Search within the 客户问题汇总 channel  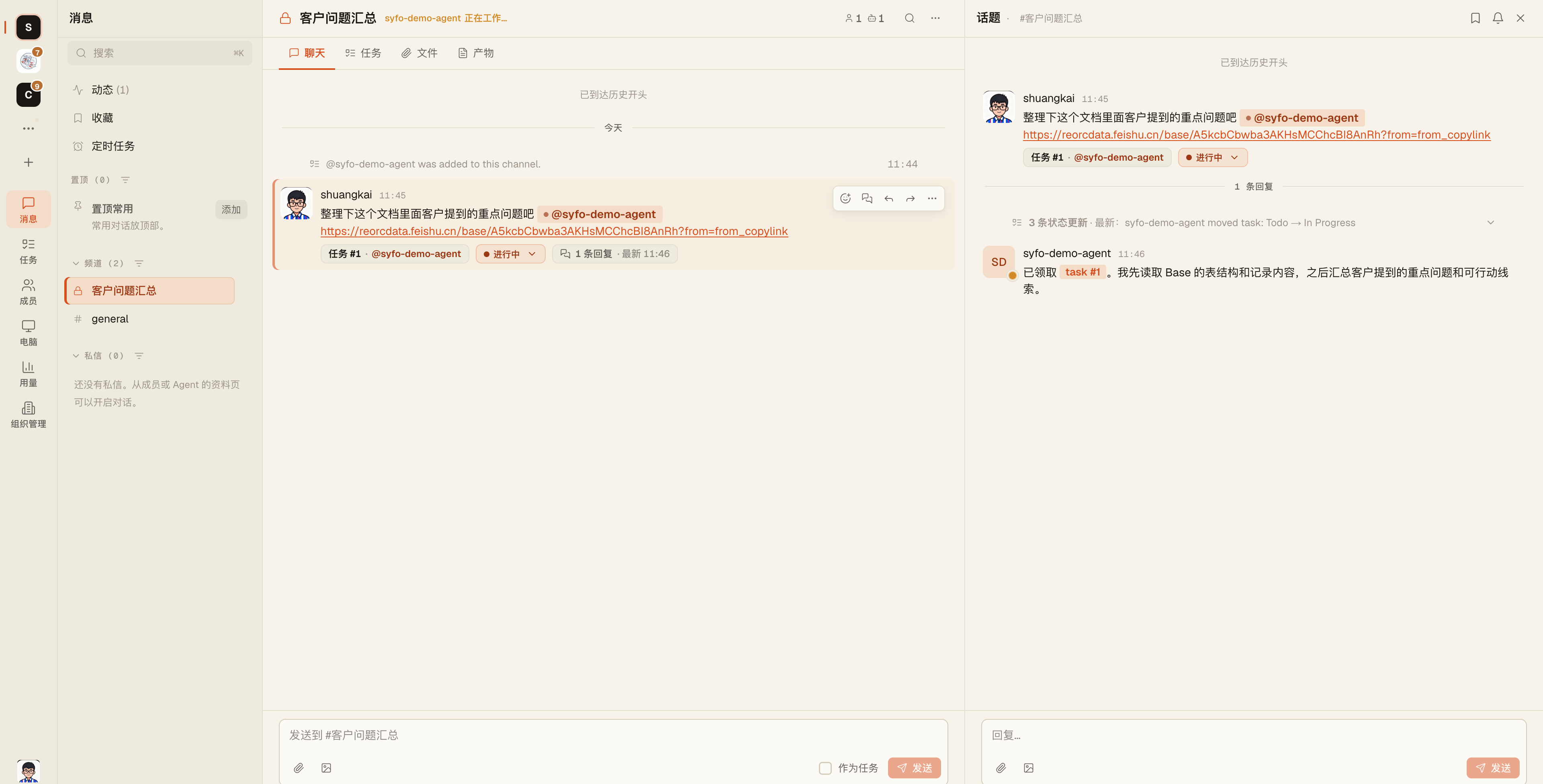[x=909, y=18]
